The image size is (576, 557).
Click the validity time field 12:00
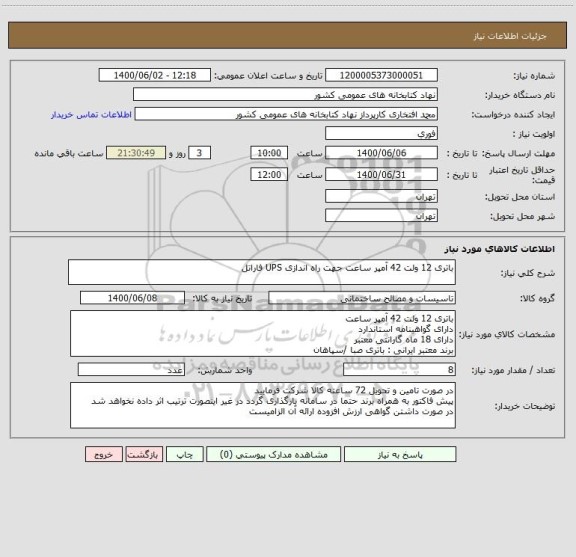coord(269,175)
